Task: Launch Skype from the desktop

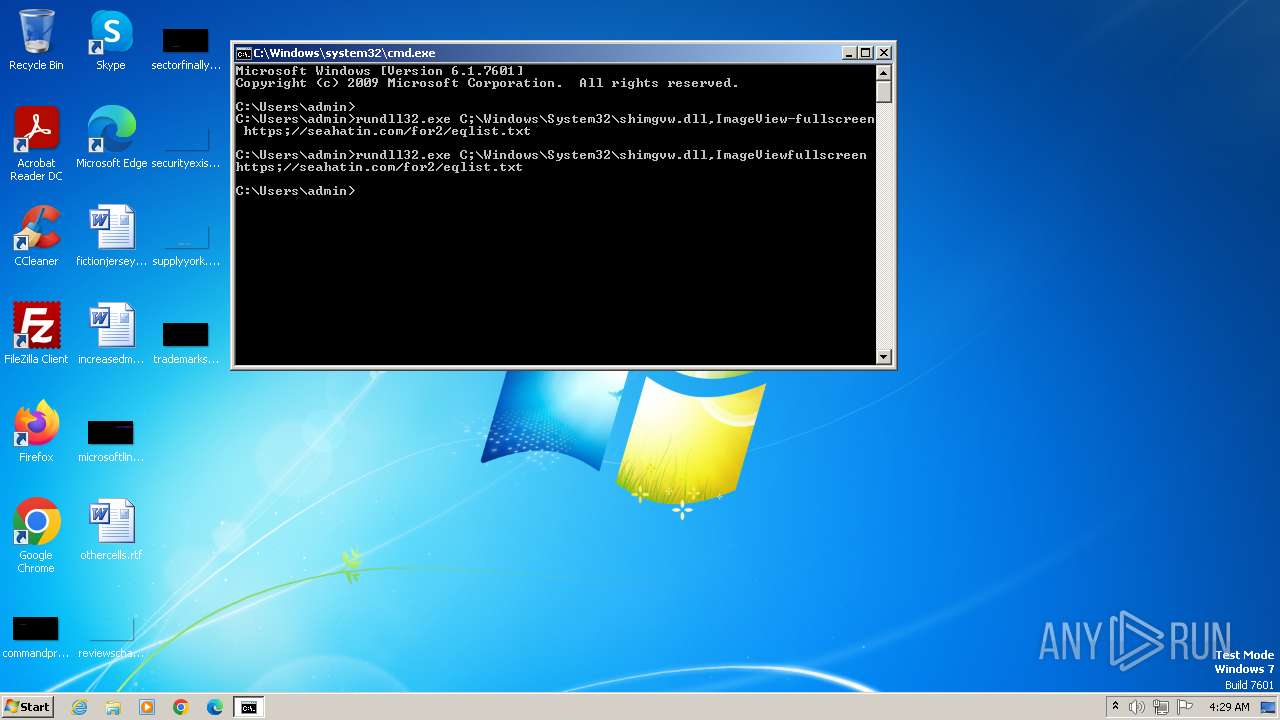Action: point(111,41)
